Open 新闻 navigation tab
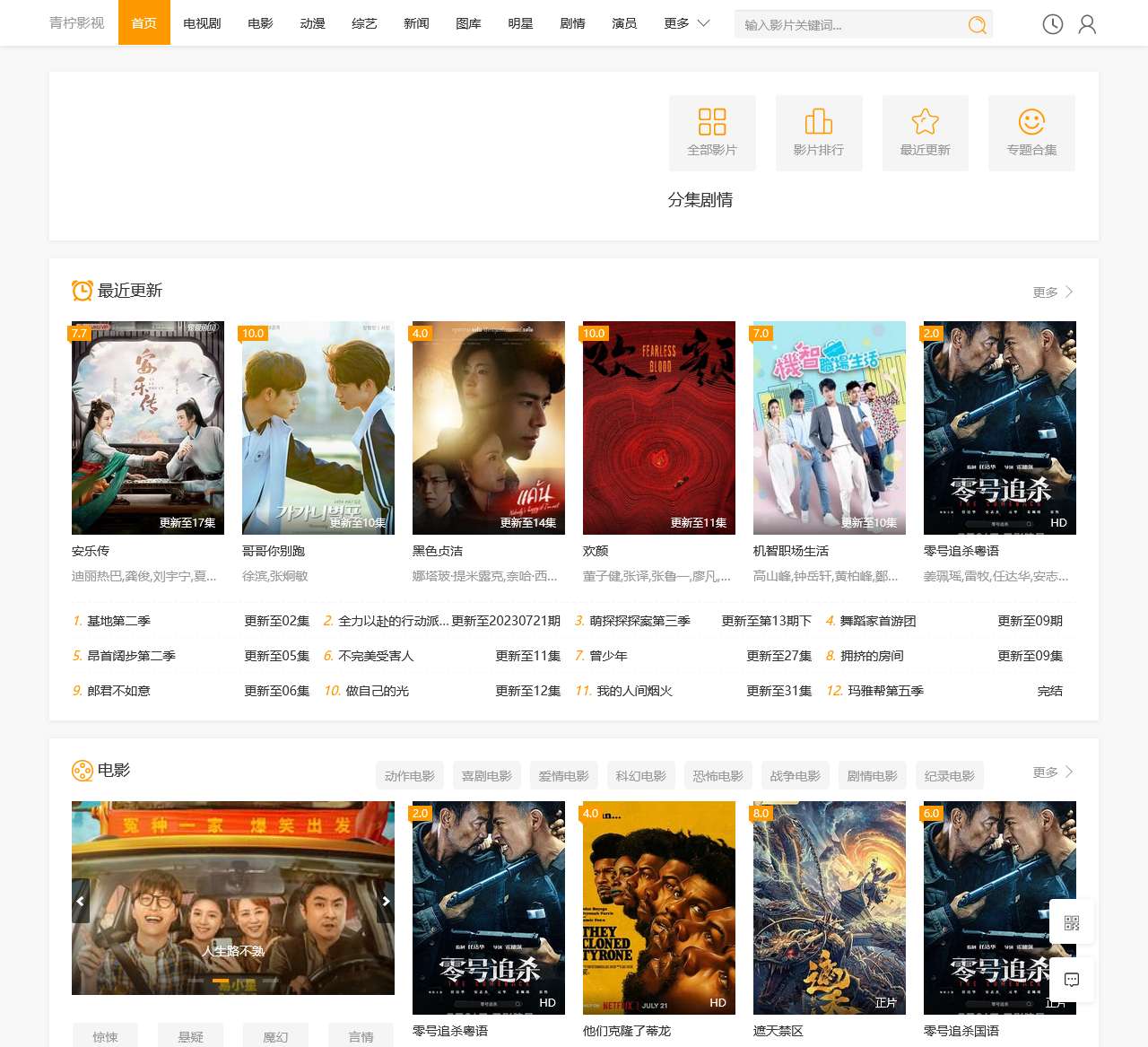 [416, 23]
